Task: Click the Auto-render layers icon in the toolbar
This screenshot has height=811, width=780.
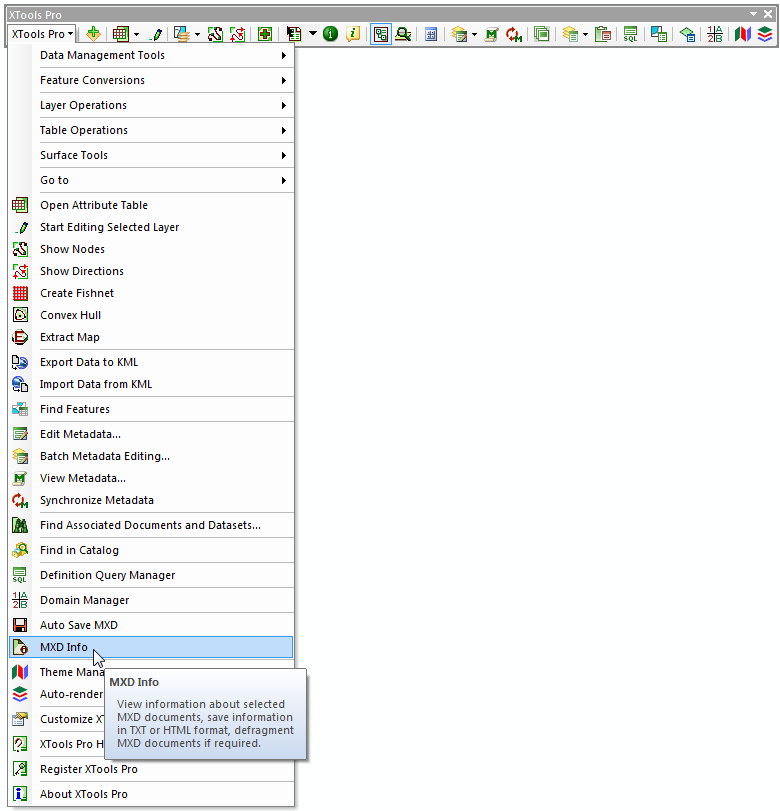Action: [765, 34]
